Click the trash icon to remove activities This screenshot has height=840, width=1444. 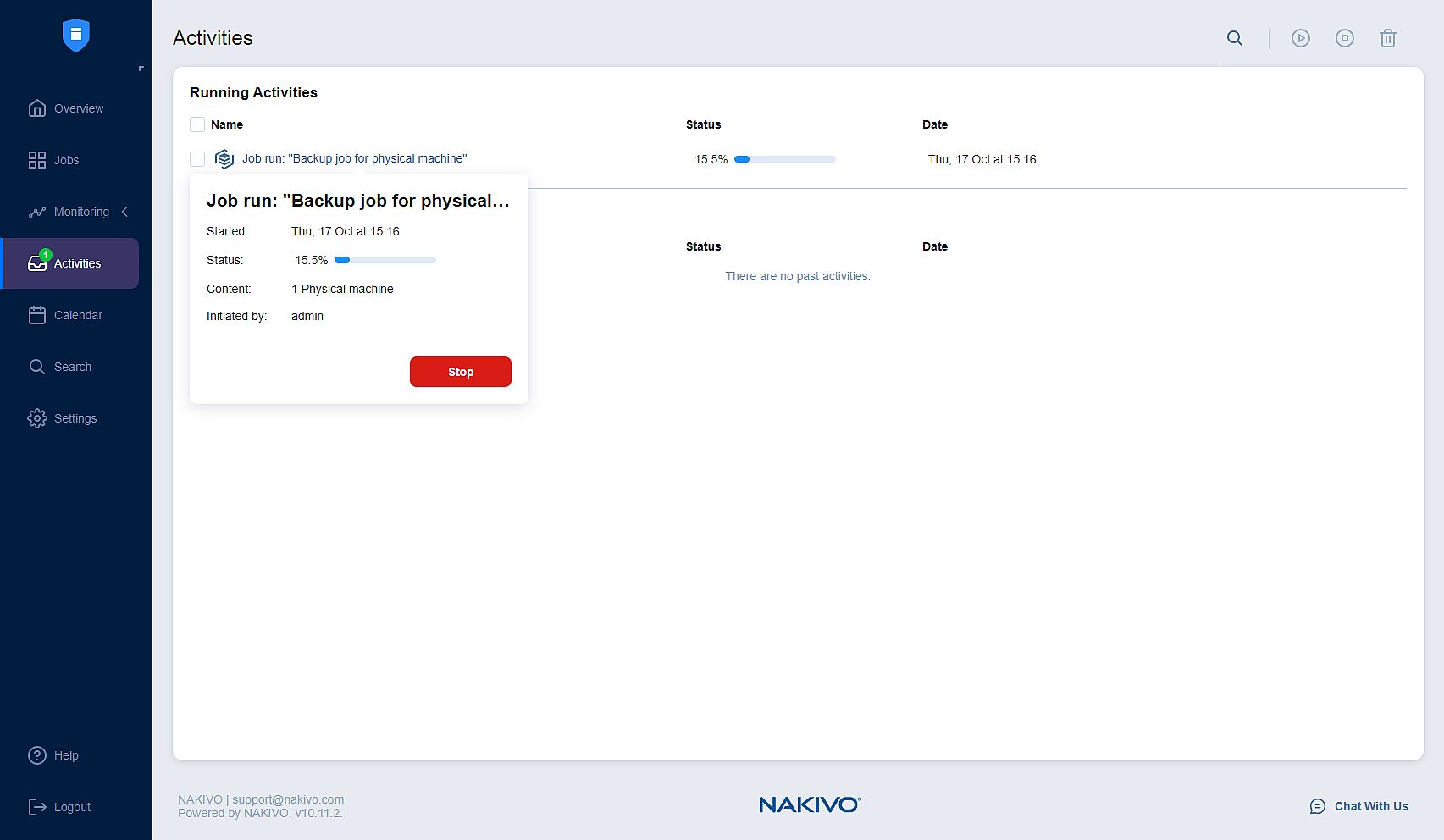click(x=1387, y=38)
